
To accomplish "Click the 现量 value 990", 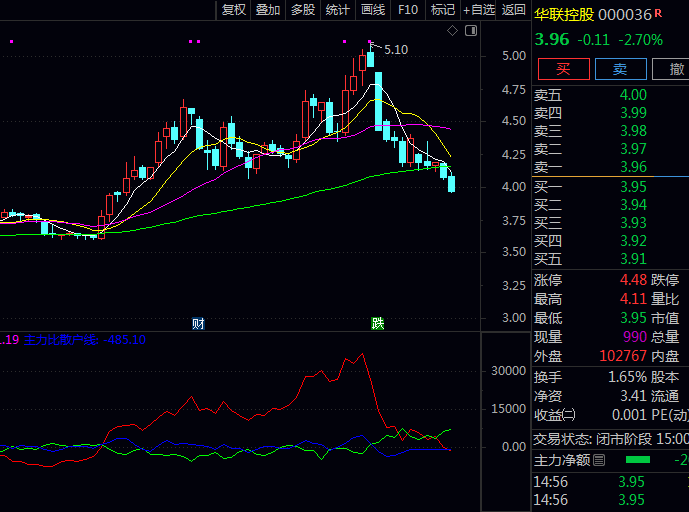I will click(x=635, y=337).
